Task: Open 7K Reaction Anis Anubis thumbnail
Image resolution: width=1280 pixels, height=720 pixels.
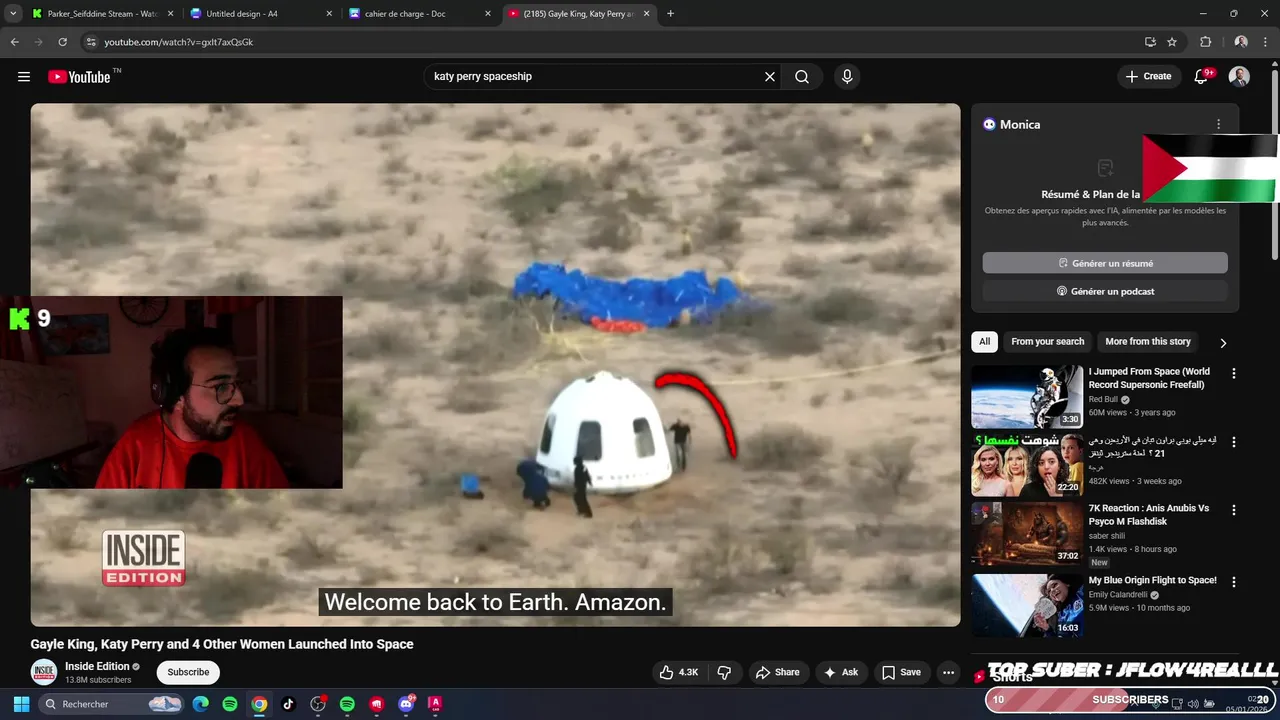Action: click(1027, 534)
